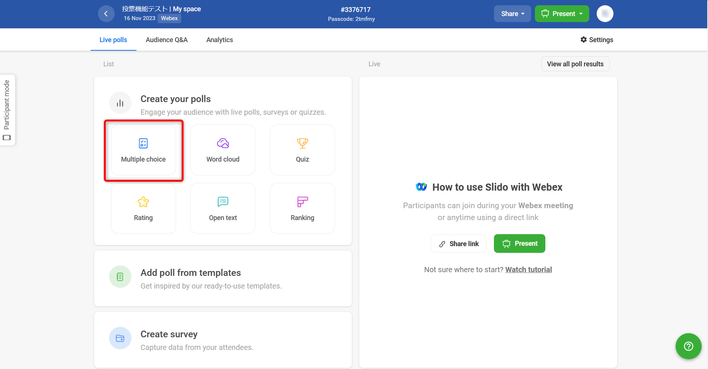
Task: Open Create survey card
Action: (223, 340)
